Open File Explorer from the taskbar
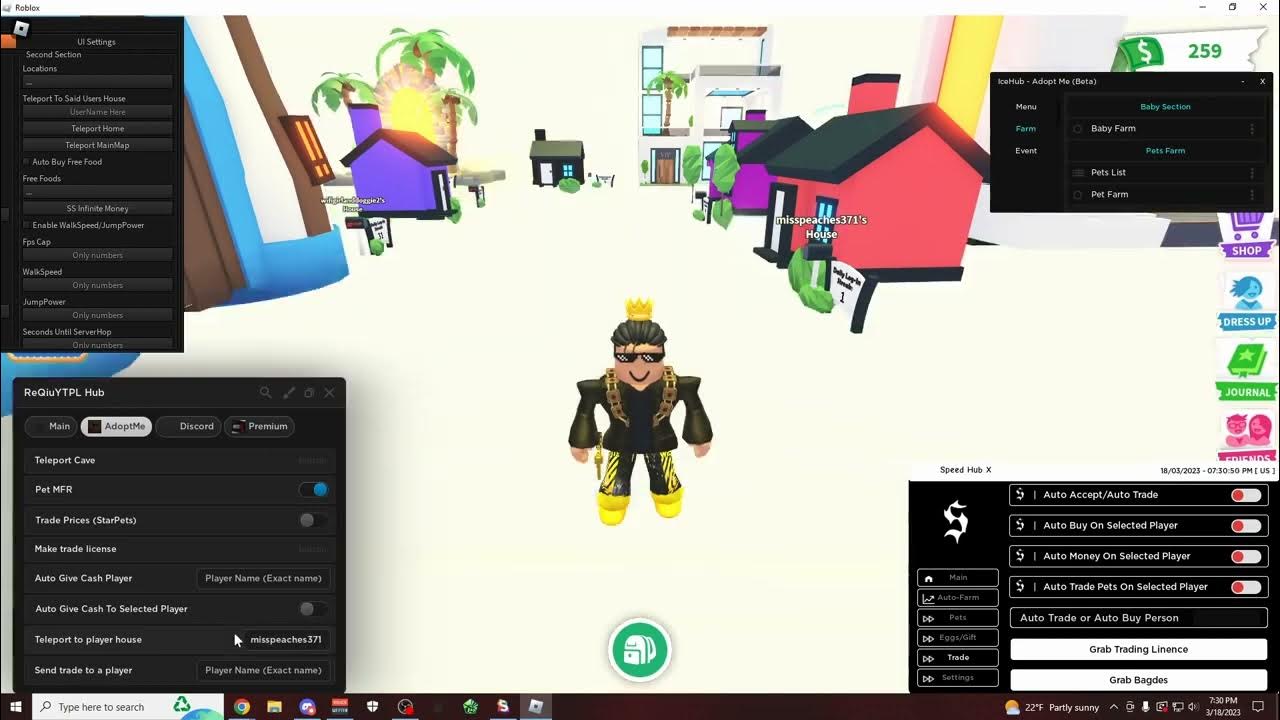The image size is (1280, 720). (x=274, y=707)
